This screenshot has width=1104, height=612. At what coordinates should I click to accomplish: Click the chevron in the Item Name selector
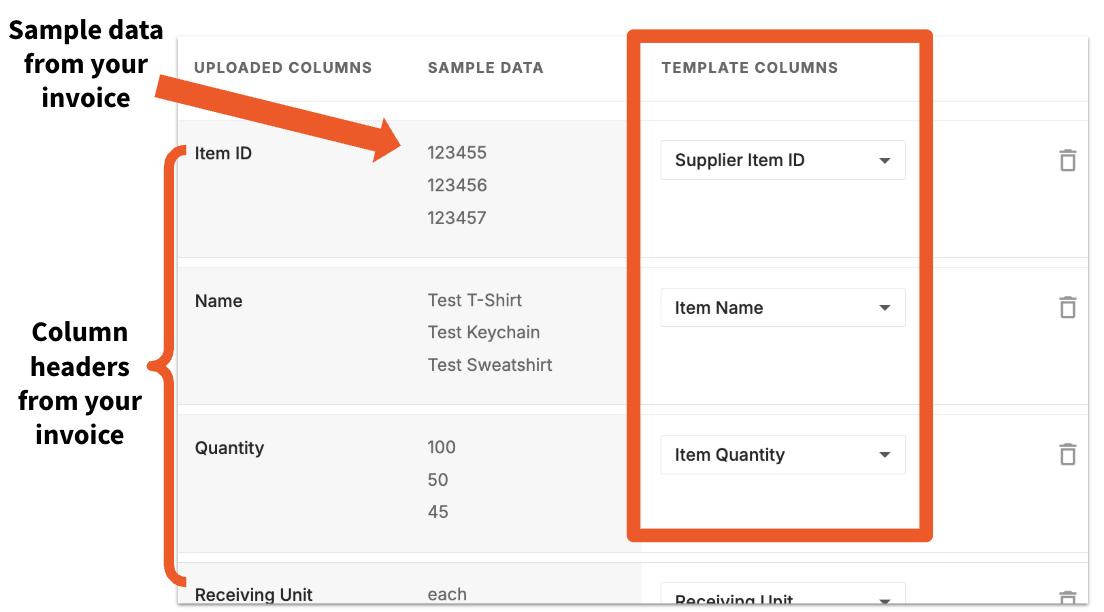(884, 307)
